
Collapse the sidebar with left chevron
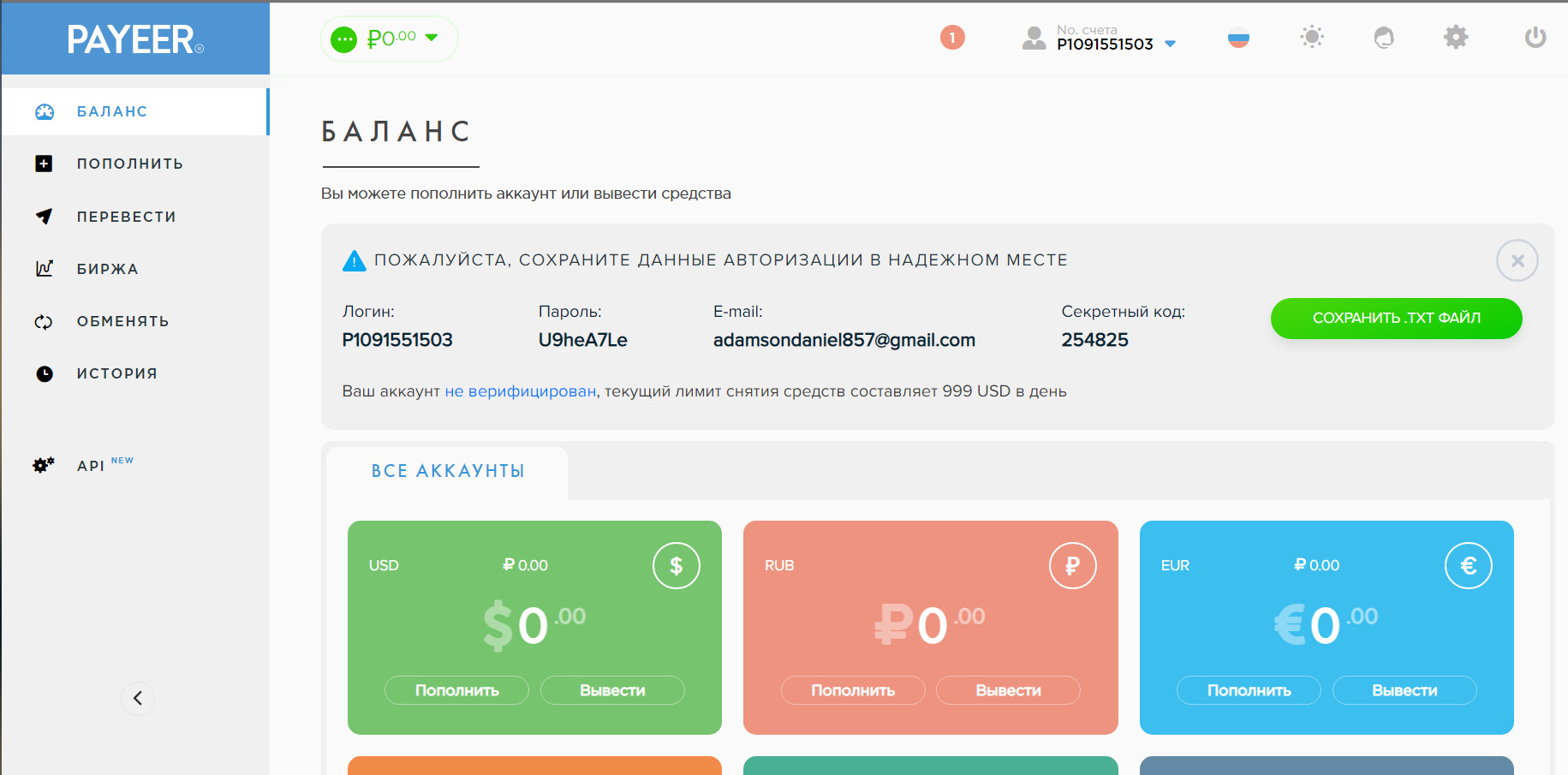(x=137, y=699)
